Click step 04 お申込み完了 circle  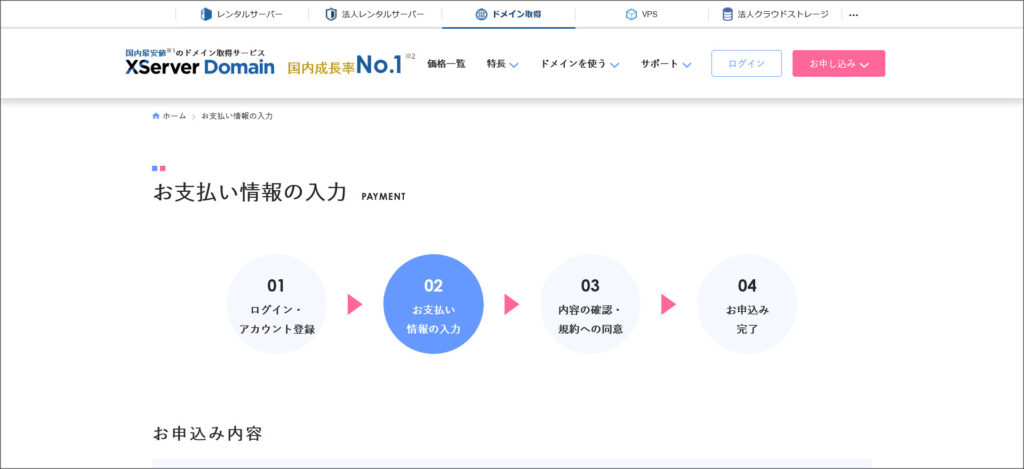(747, 304)
